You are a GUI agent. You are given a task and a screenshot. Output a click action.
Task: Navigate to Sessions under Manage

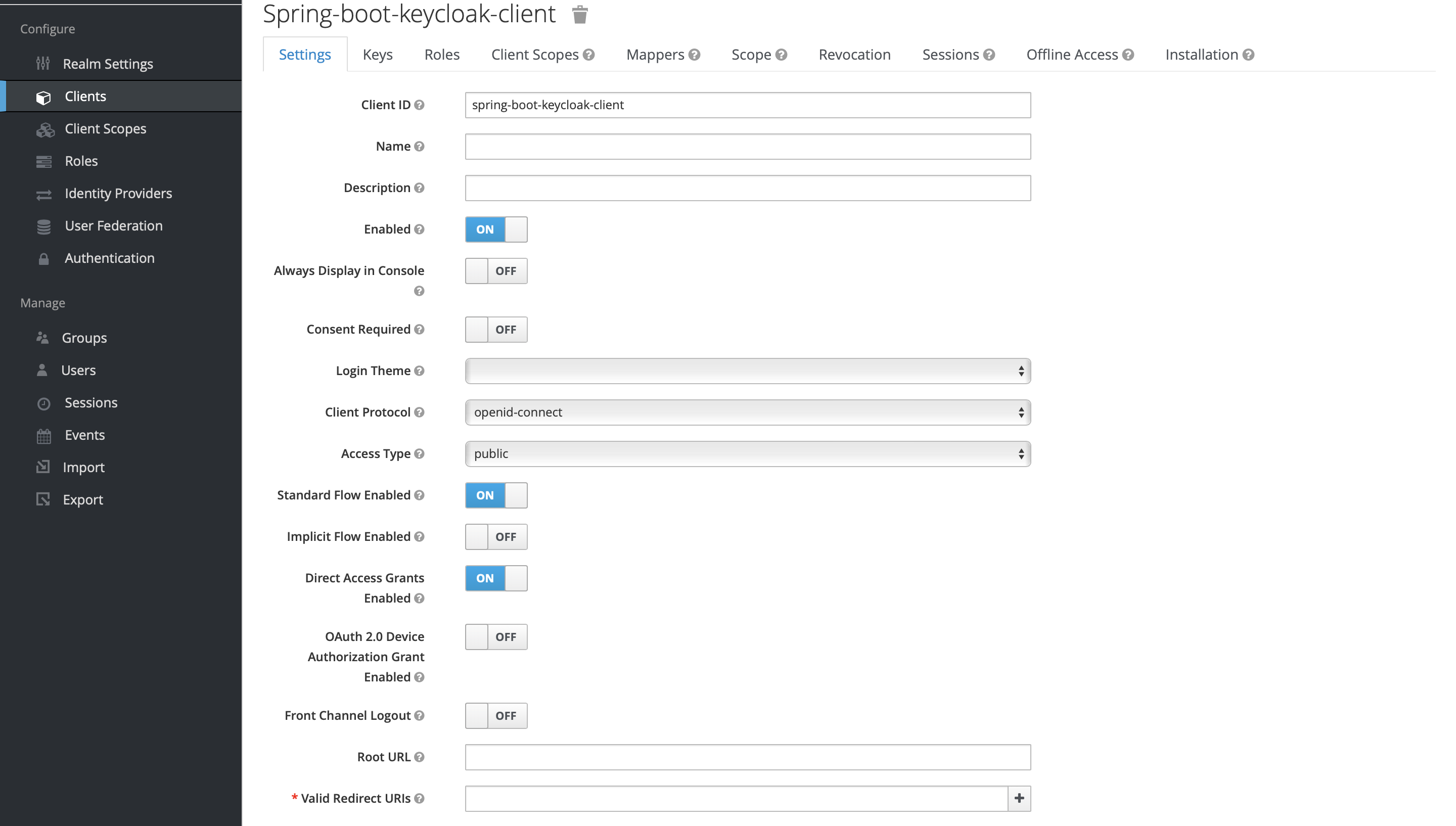click(90, 402)
